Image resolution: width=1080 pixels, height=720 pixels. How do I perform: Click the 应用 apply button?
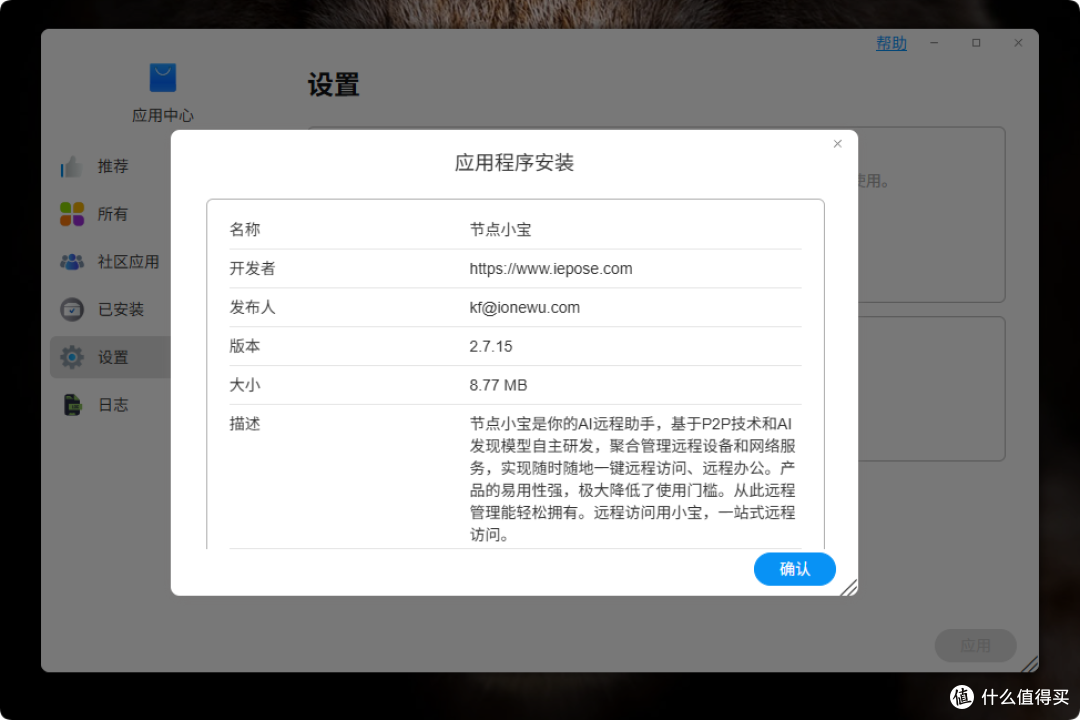(x=975, y=646)
